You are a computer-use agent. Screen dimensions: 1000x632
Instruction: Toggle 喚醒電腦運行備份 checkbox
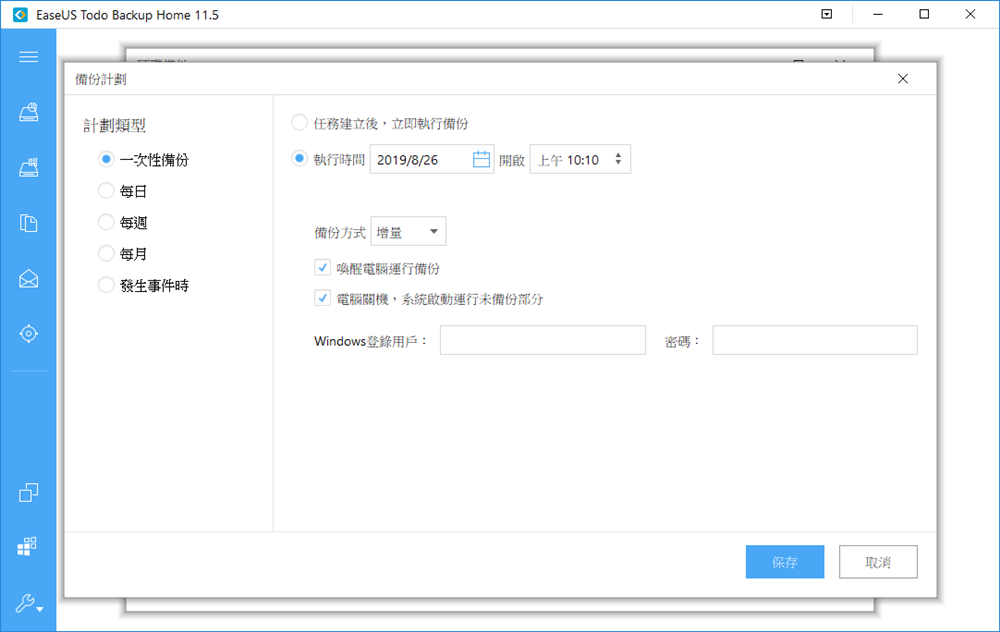tap(322, 268)
